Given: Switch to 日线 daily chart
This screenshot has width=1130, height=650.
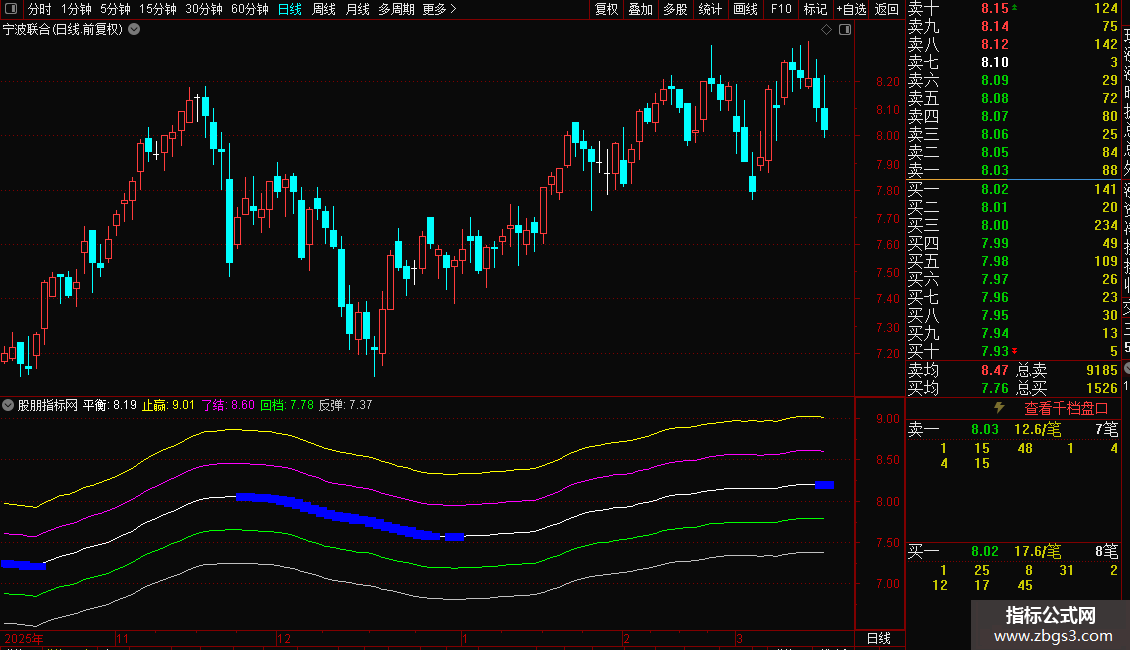Looking at the screenshot, I should [x=290, y=9].
